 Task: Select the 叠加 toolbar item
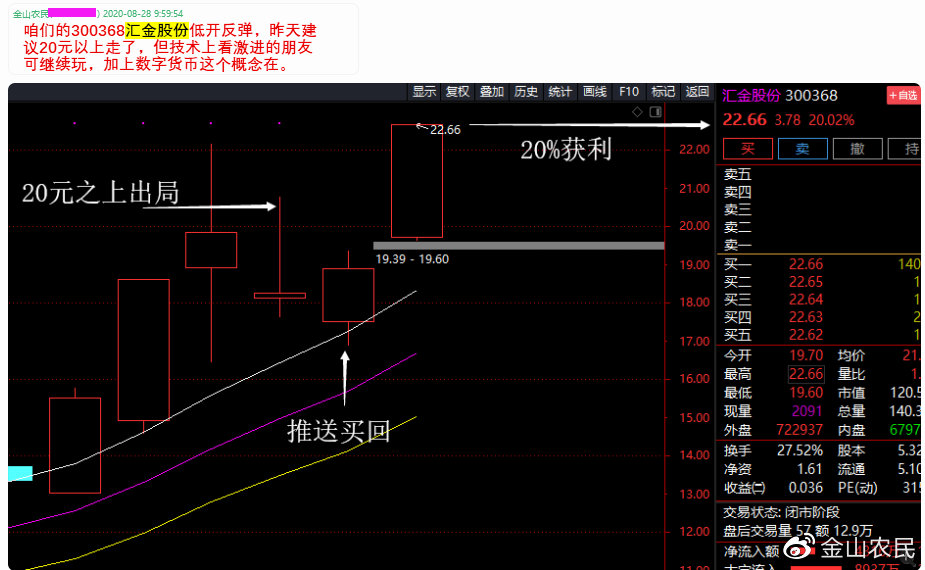point(492,92)
